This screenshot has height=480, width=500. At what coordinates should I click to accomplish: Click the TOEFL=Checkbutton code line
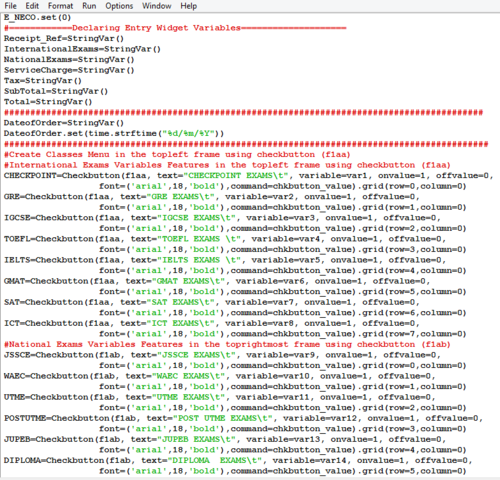click(x=225, y=239)
